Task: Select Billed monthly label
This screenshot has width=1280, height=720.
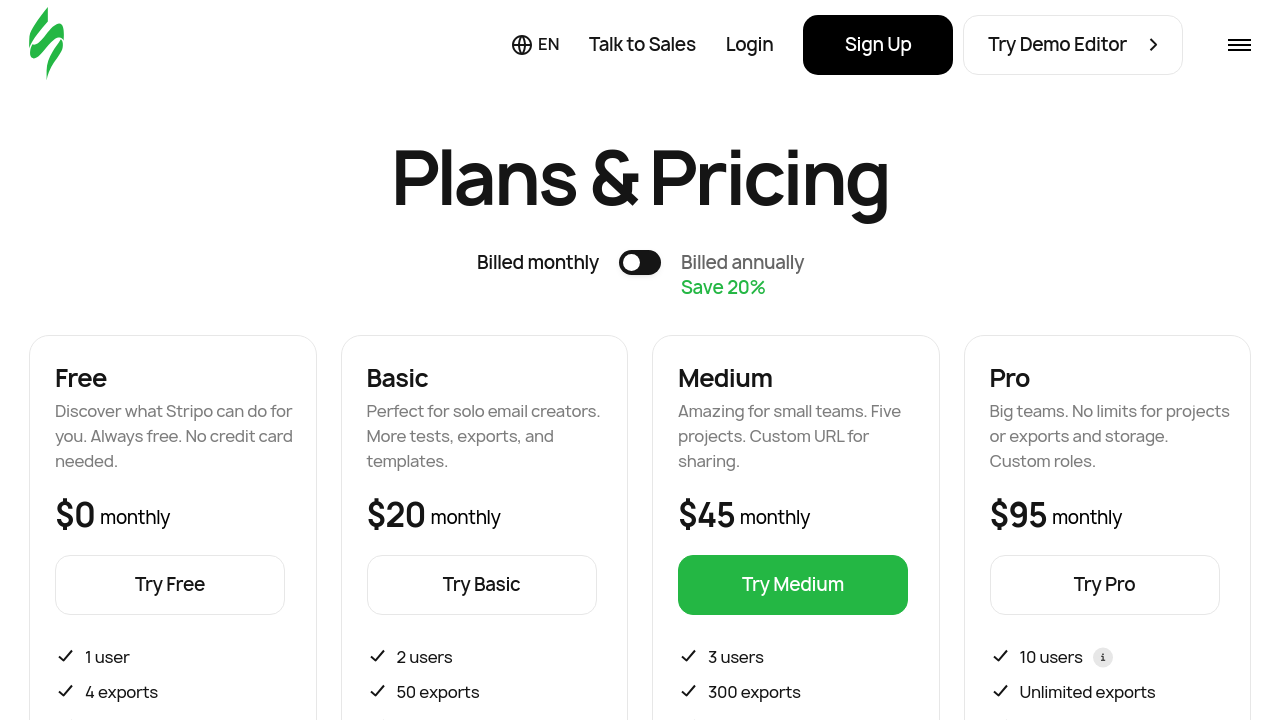Action: (537, 262)
